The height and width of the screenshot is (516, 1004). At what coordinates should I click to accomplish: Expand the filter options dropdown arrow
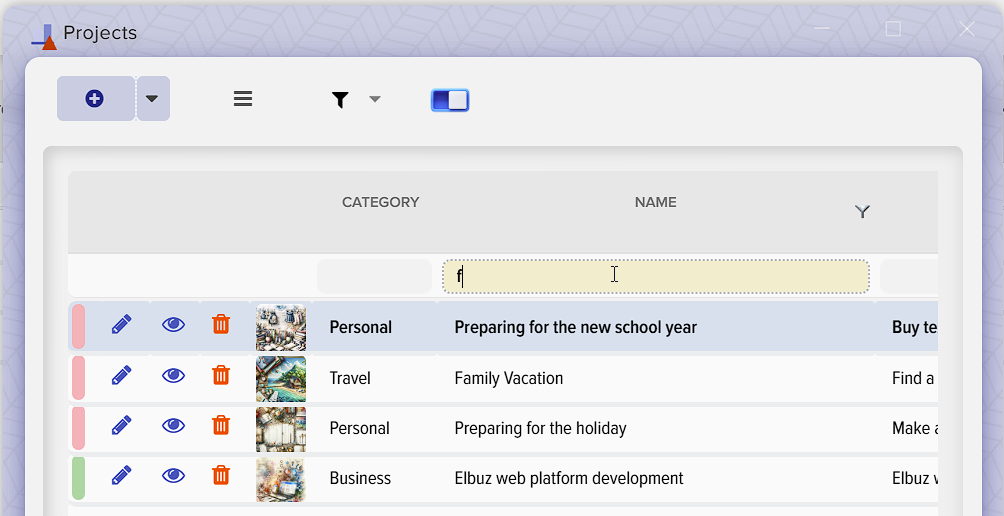(x=375, y=99)
